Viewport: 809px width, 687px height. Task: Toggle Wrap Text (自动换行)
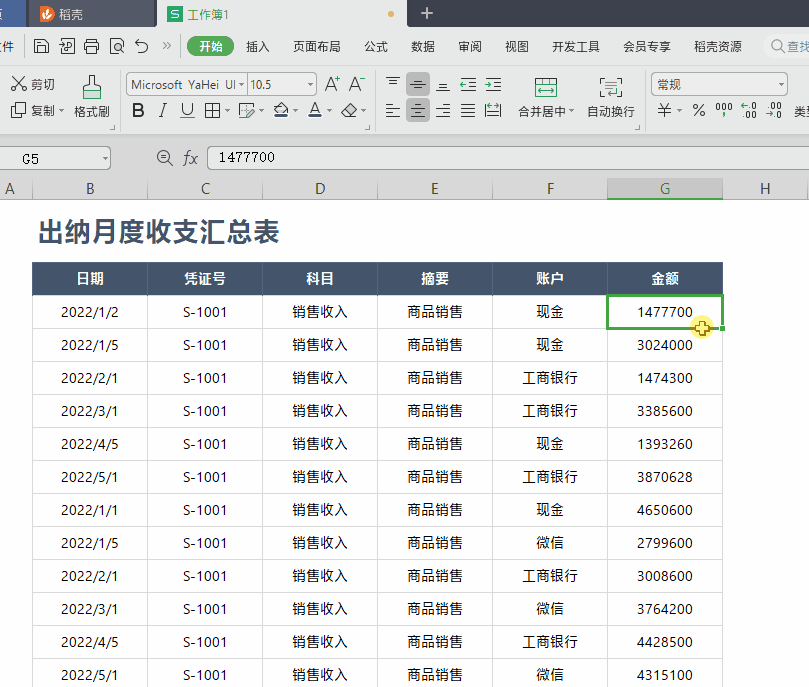[610, 96]
